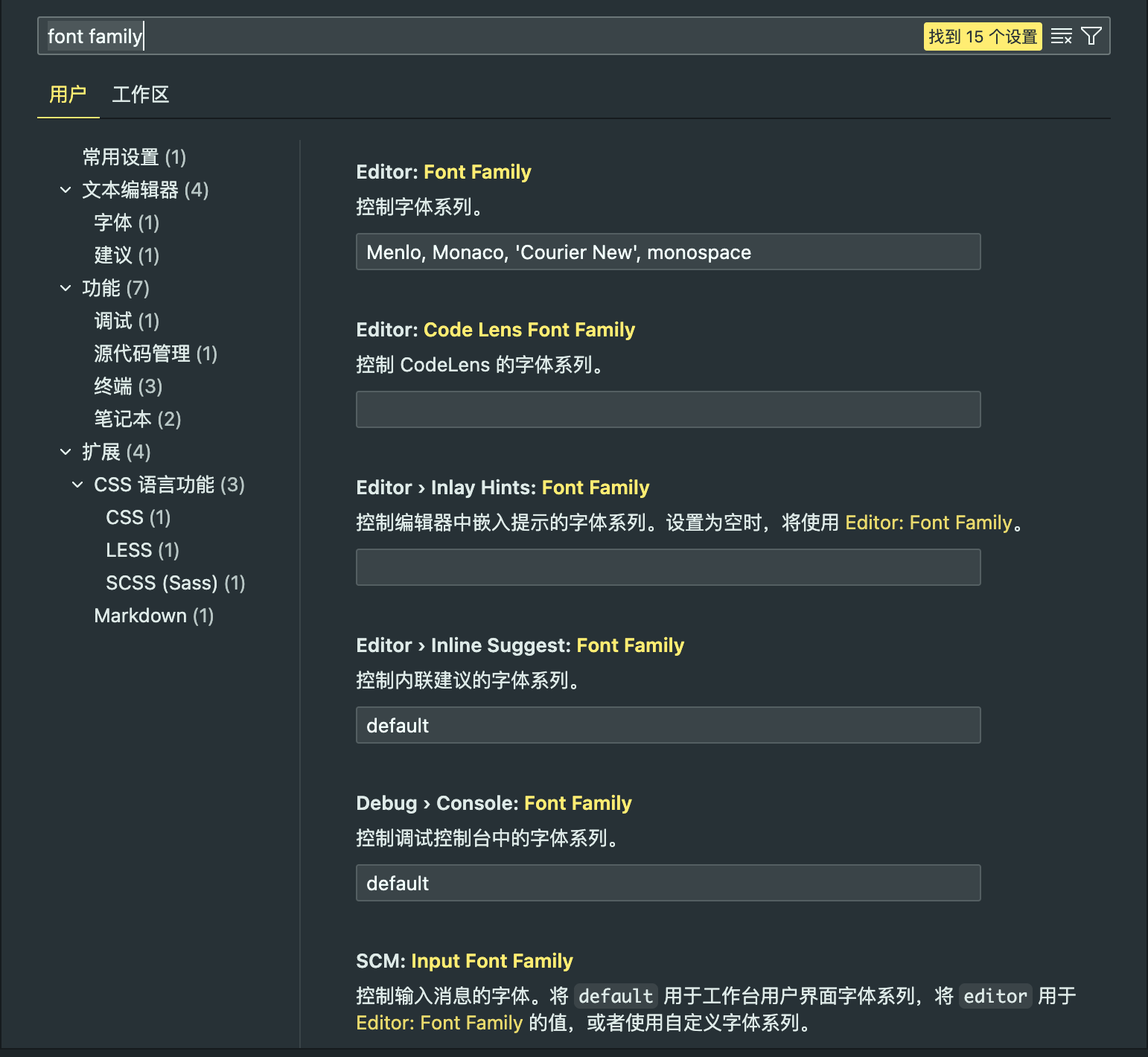Viewport: 1148px width, 1057px height.
Task: Follow Editor: Font Family link in SCM description
Action: tap(439, 1023)
